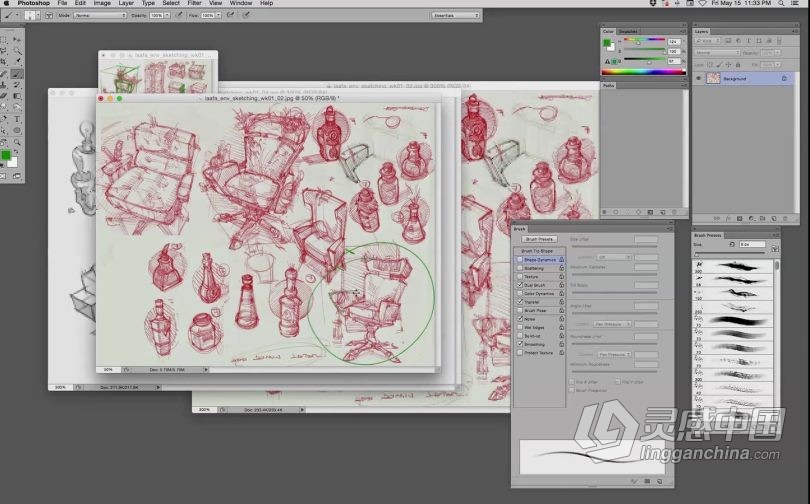This screenshot has height=504, width=810.
Task: Open the tool preset picker arrow
Action: 17,15
